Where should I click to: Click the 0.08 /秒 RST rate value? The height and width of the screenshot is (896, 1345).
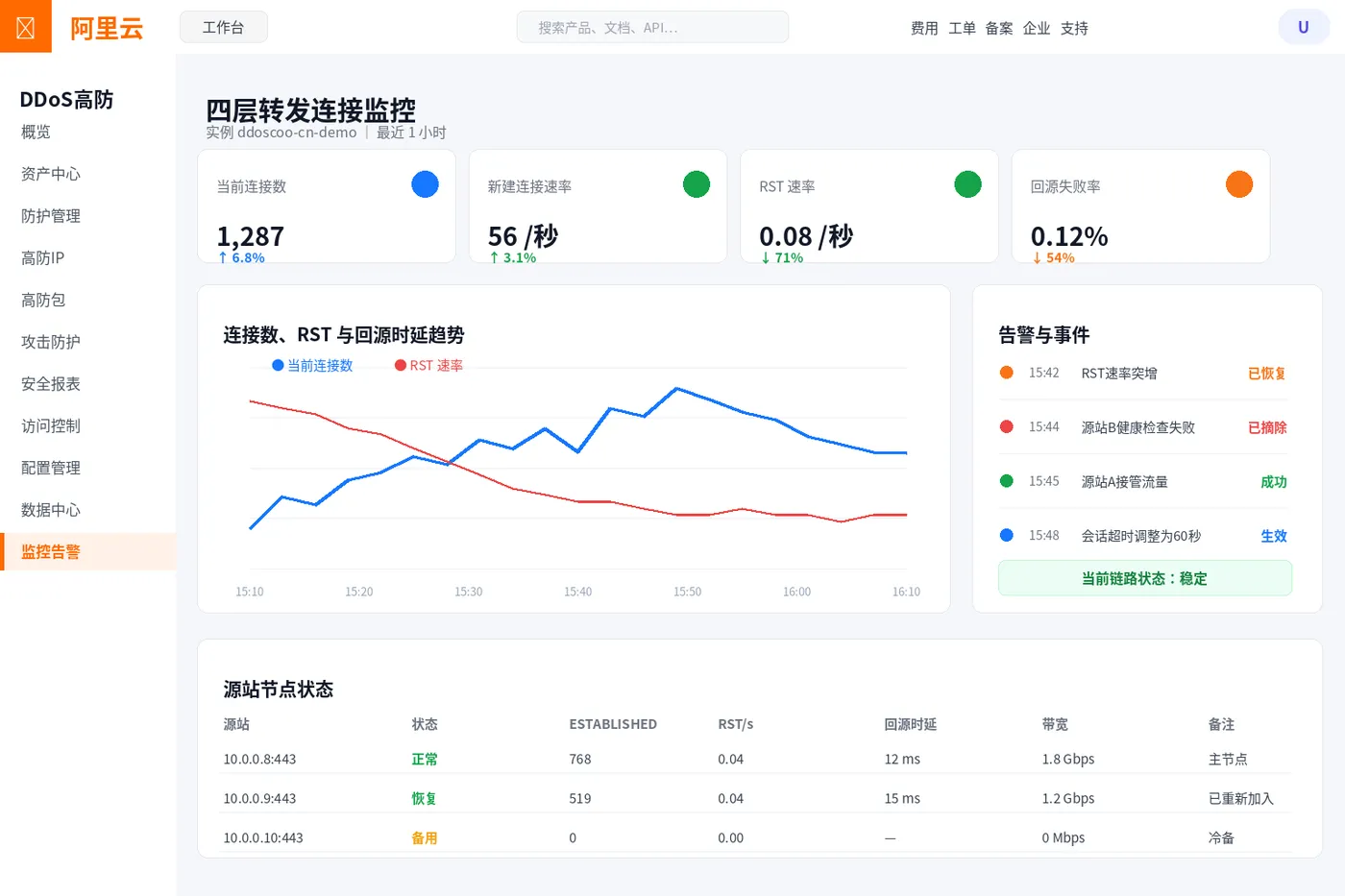[x=806, y=236]
